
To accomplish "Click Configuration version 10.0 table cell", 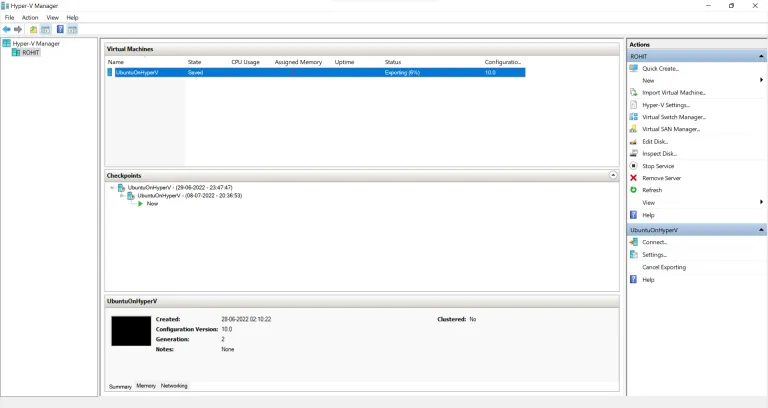I will point(490,72).
